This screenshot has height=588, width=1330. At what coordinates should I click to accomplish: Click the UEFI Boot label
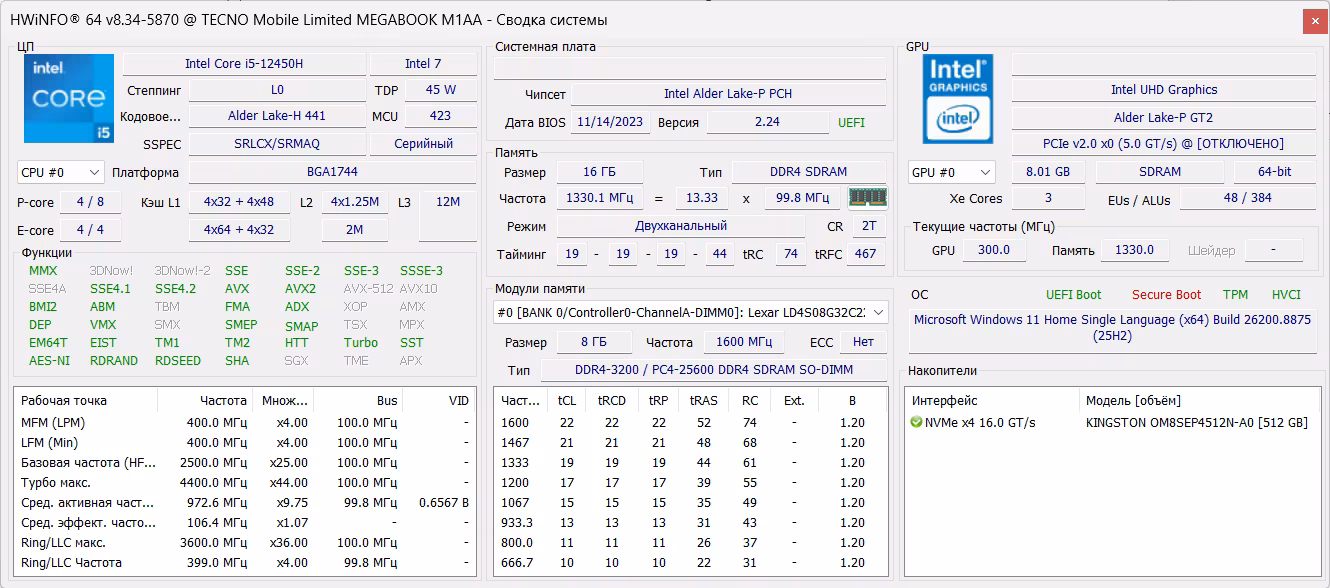[x=1073, y=295]
